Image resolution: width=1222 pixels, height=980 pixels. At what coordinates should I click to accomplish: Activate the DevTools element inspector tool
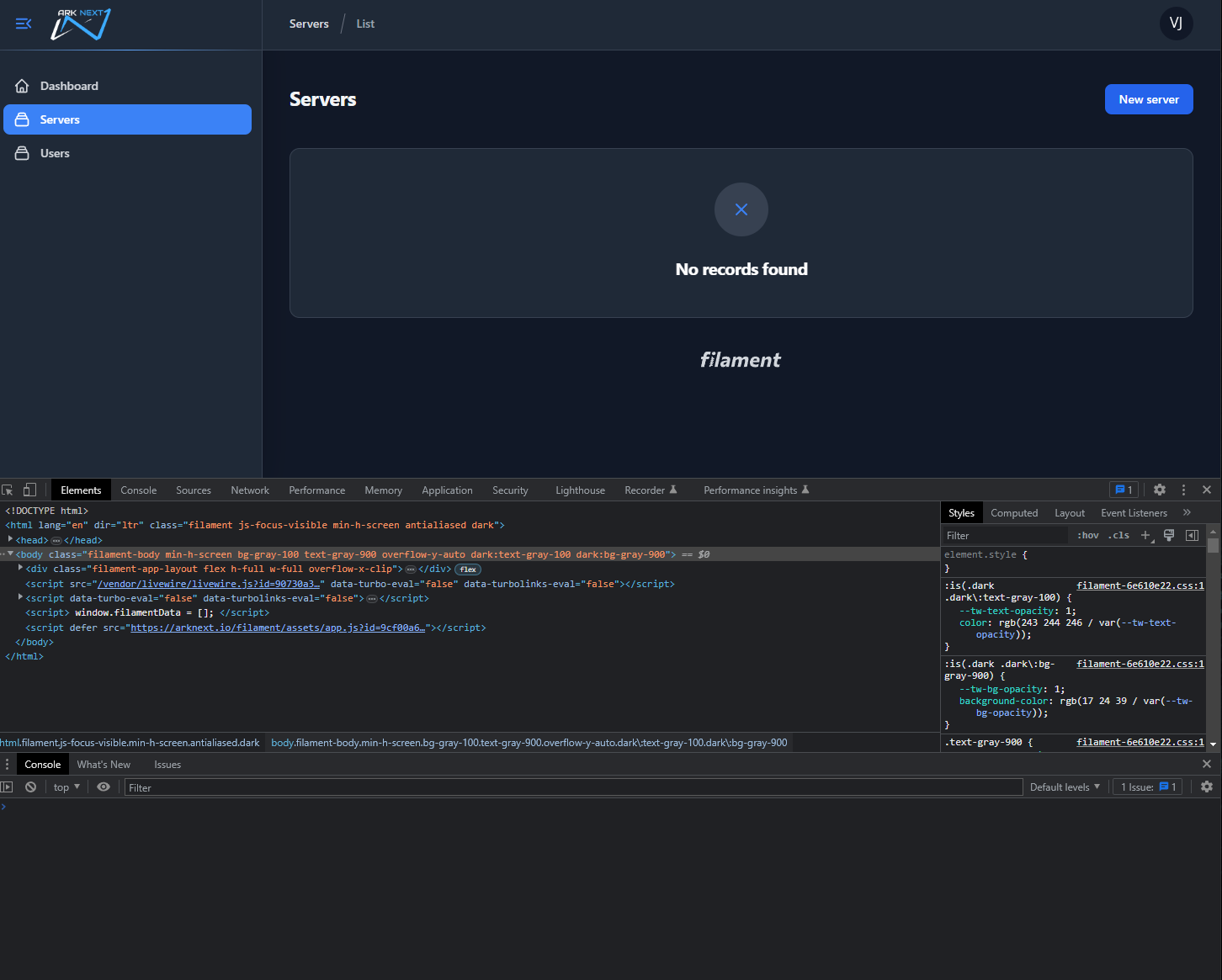8,490
